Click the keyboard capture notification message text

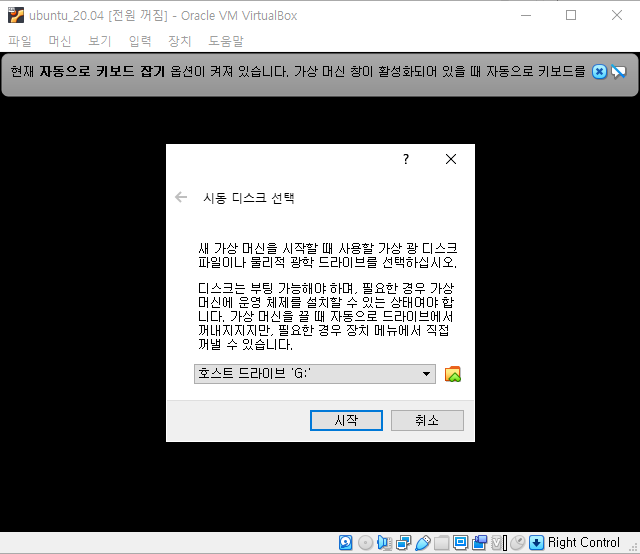click(298, 72)
